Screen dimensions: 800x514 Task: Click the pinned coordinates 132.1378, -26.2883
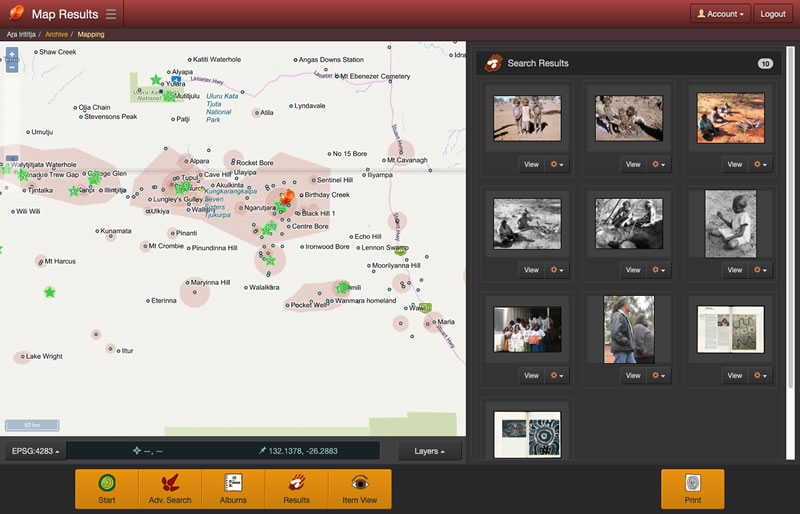tap(303, 451)
